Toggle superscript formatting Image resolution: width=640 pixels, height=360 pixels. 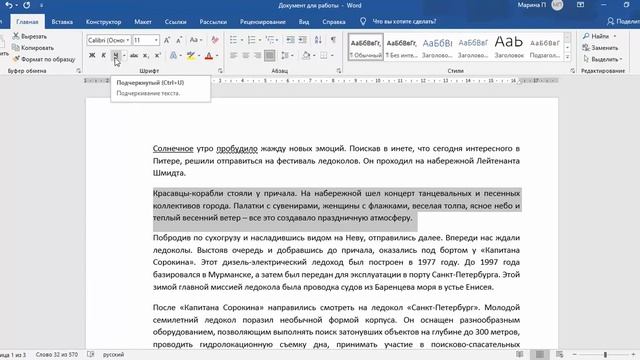pos(158,56)
